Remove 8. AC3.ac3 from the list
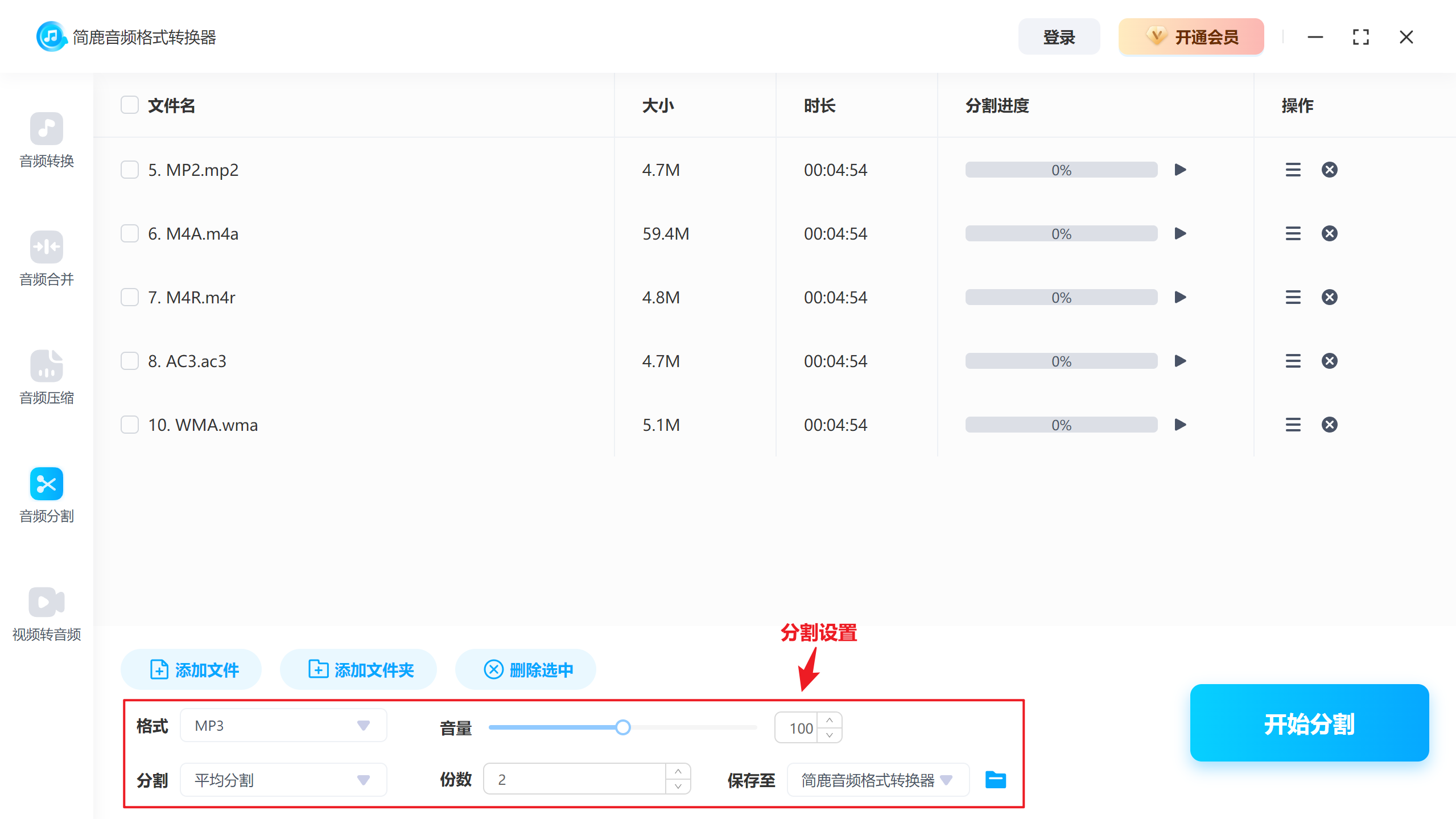Screen dimensions: 1456x819 (1330, 360)
